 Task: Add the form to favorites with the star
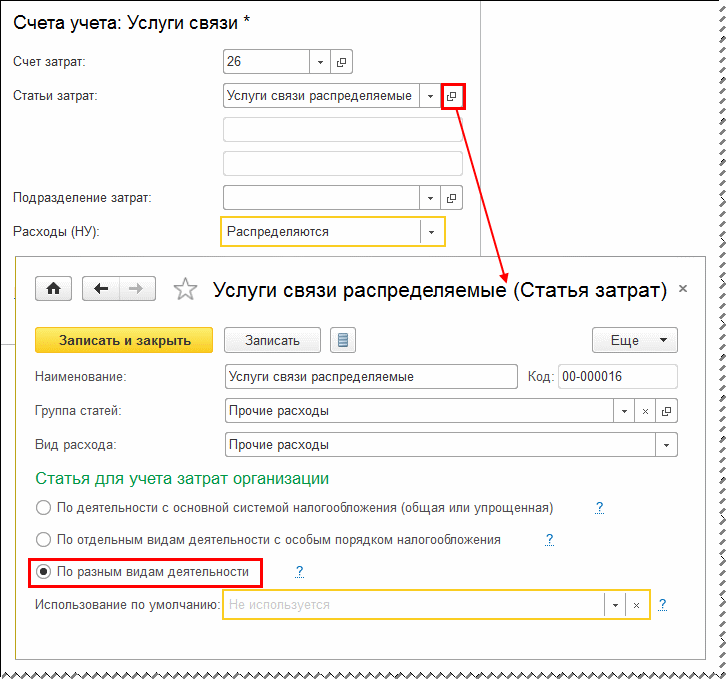click(185, 289)
